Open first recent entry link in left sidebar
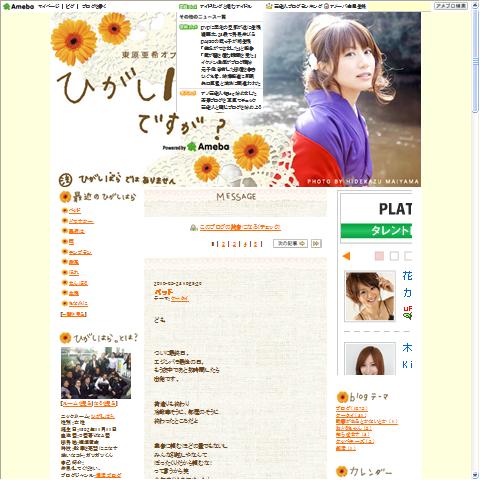480x480 pixels. click(75, 211)
